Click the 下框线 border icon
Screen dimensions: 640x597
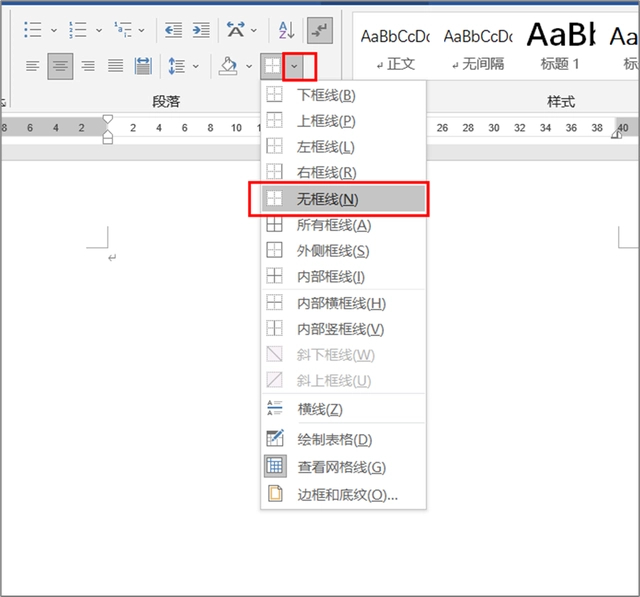click(274, 94)
